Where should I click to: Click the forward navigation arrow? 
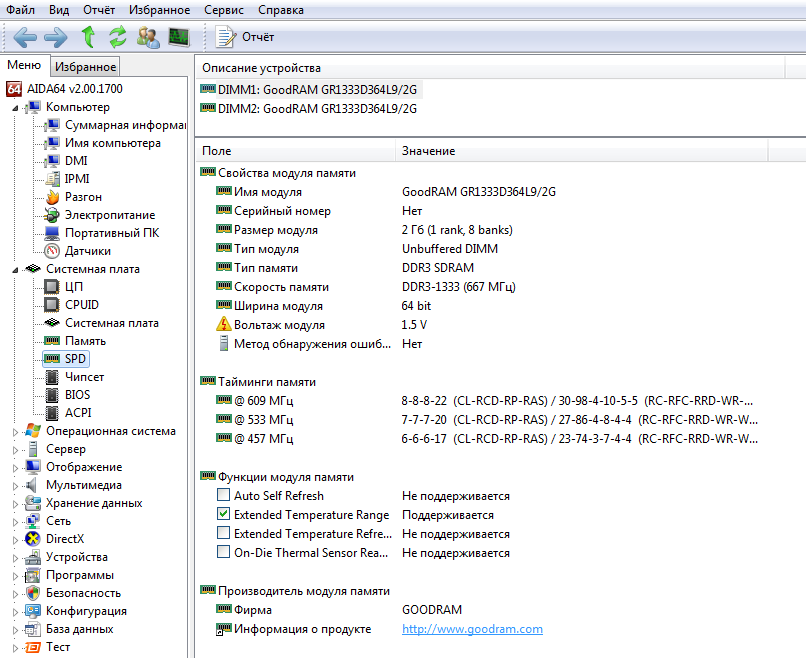coord(56,37)
